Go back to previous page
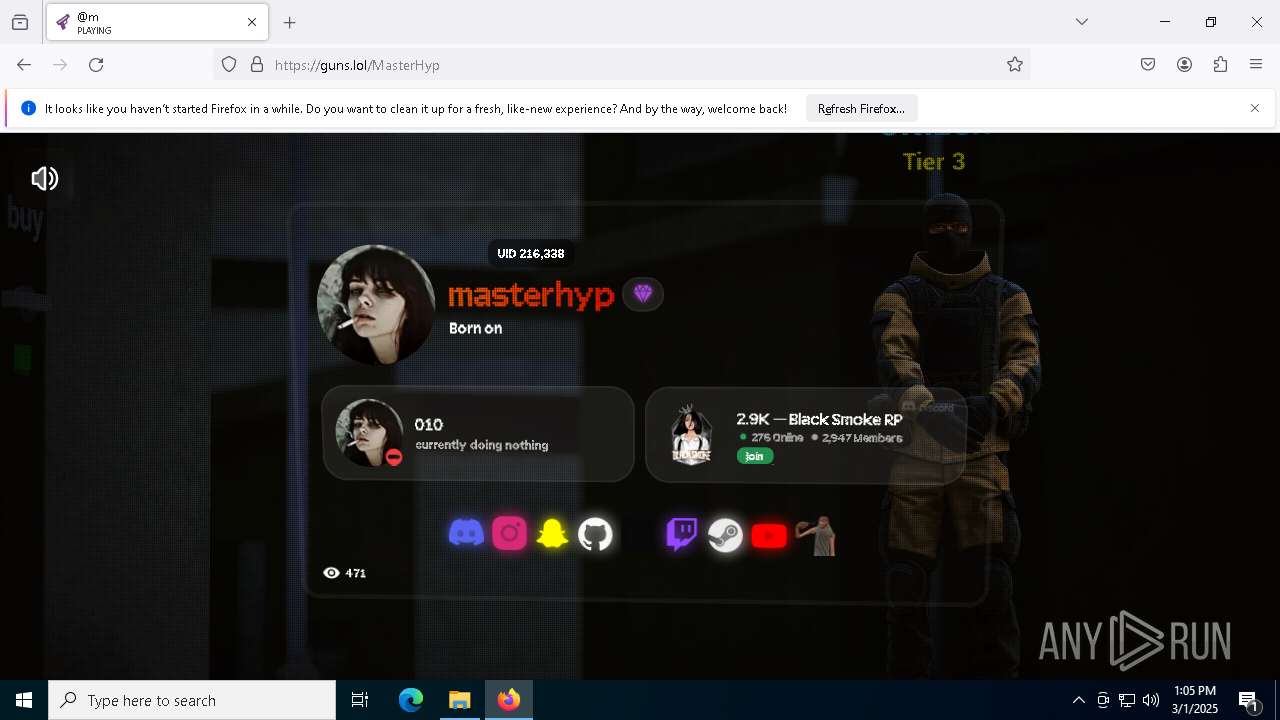This screenshot has width=1280, height=720. point(24,65)
